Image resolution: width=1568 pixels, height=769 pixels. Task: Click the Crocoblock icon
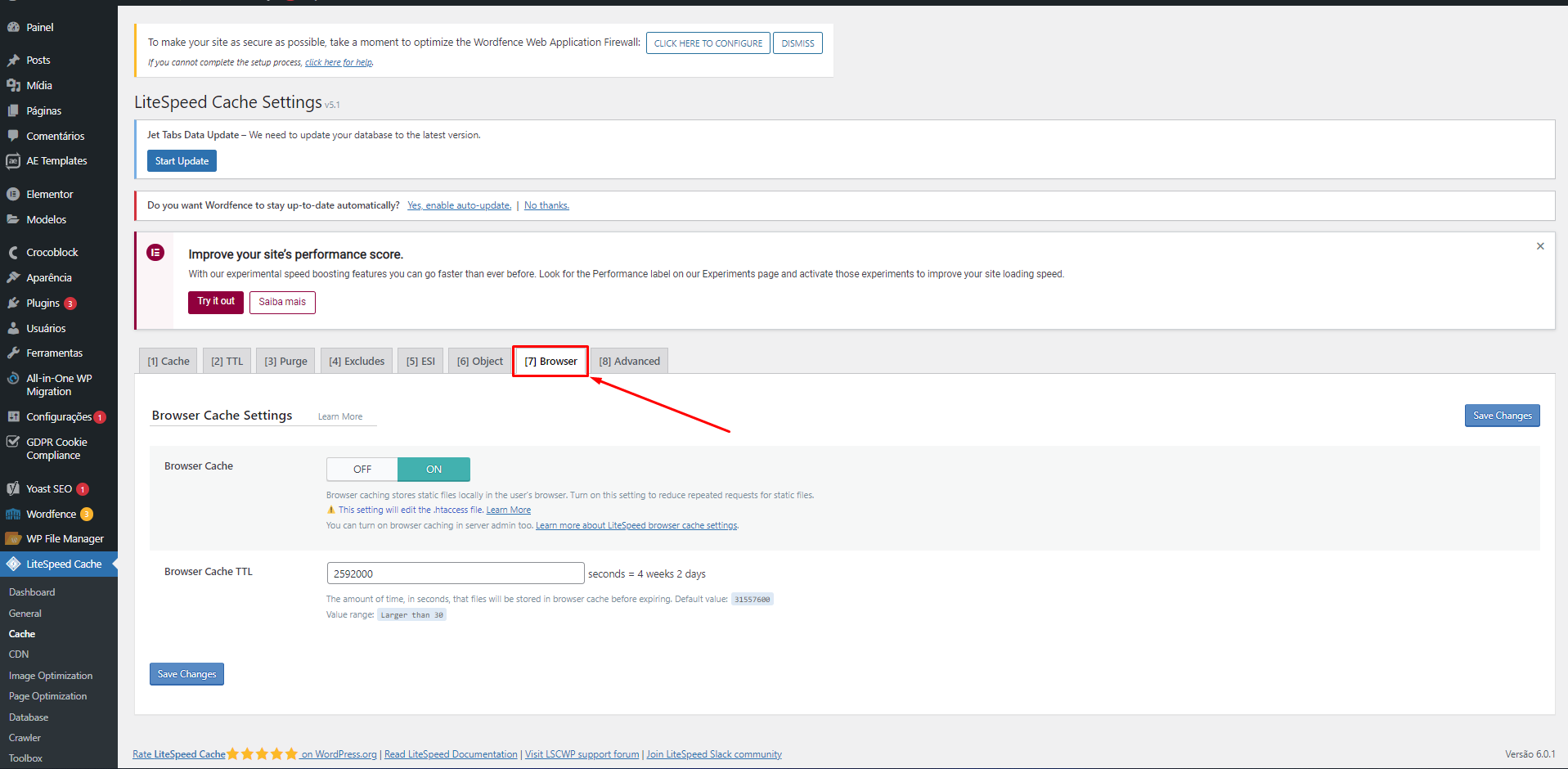[13, 252]
